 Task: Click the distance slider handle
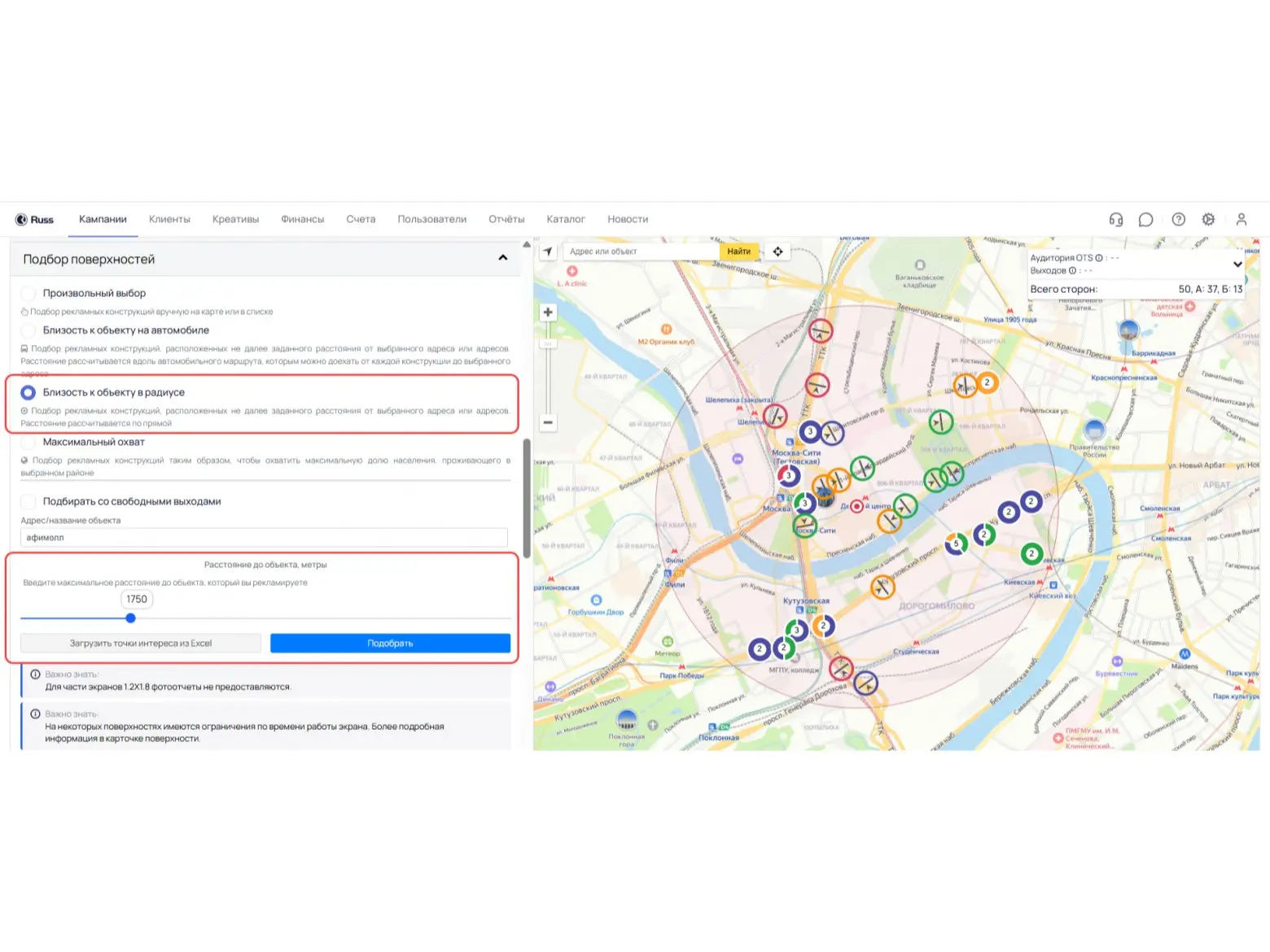[130, 618]
